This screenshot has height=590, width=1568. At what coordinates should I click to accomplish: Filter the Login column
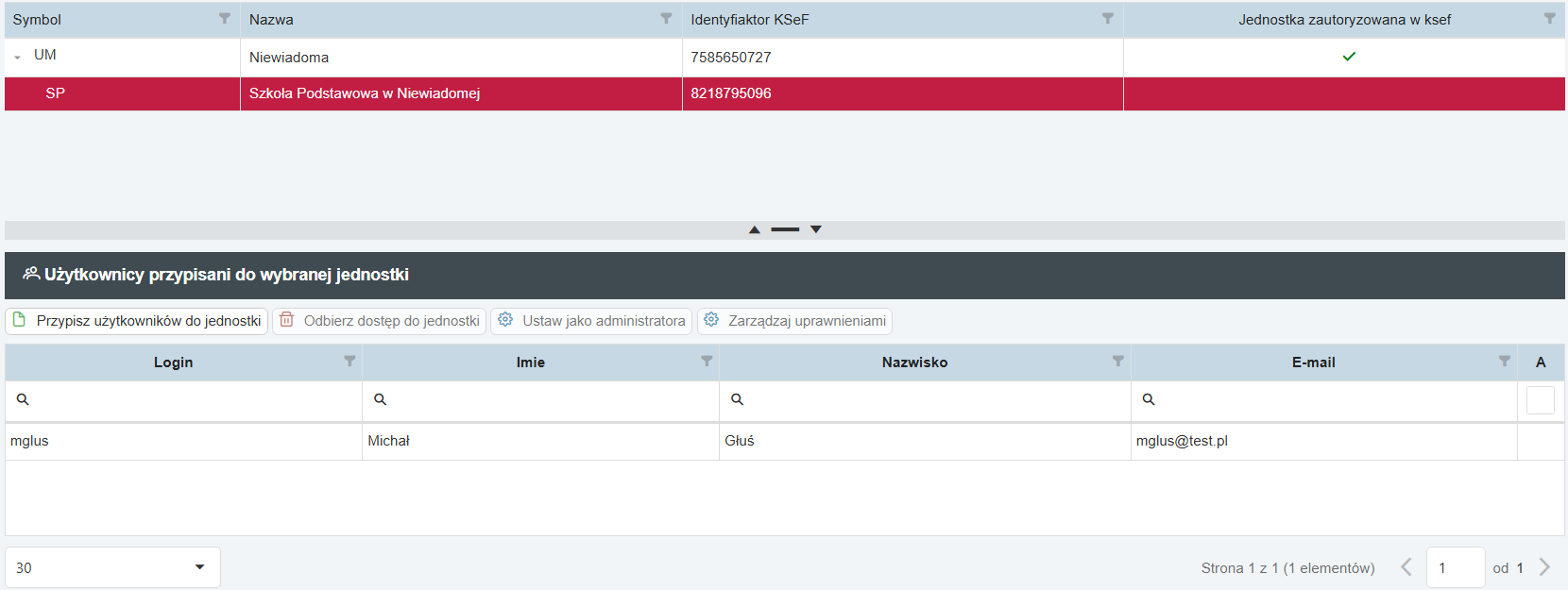(349, 362)
